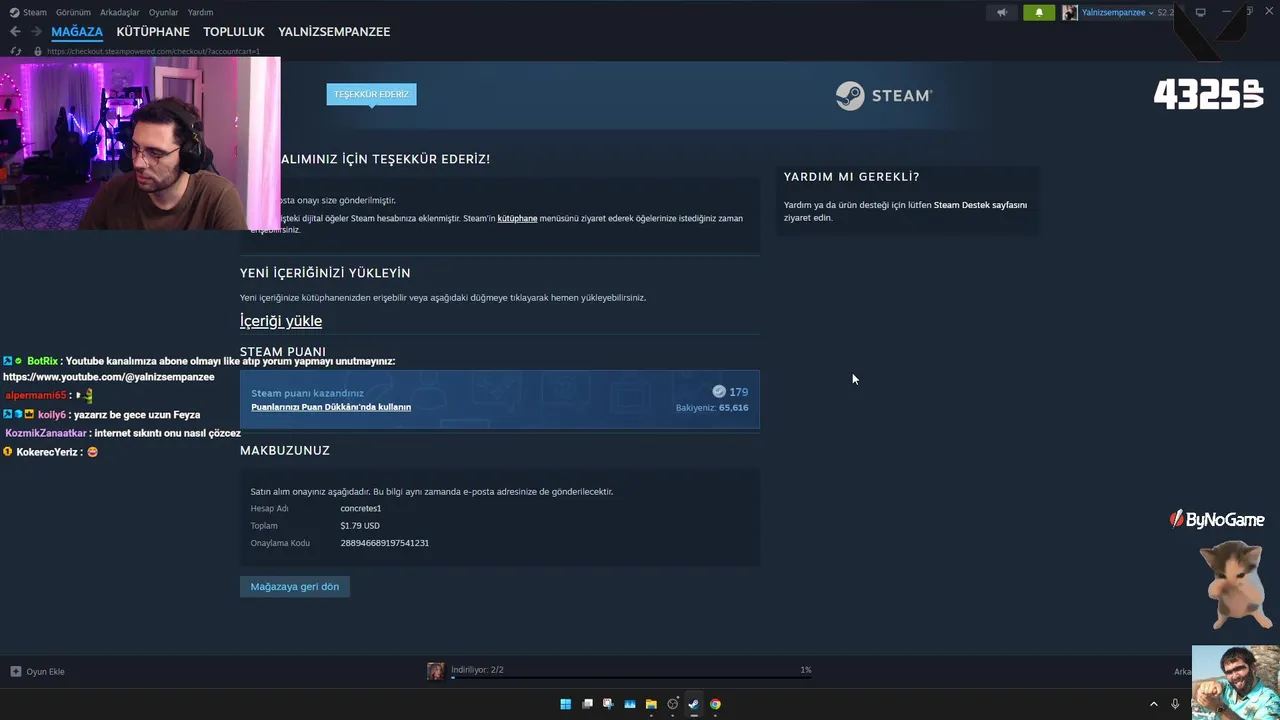Click the Steam Destek sayfasını link
Image resolution: width=1280 pixels, height=720 pixels.
[x=980, y=205]
